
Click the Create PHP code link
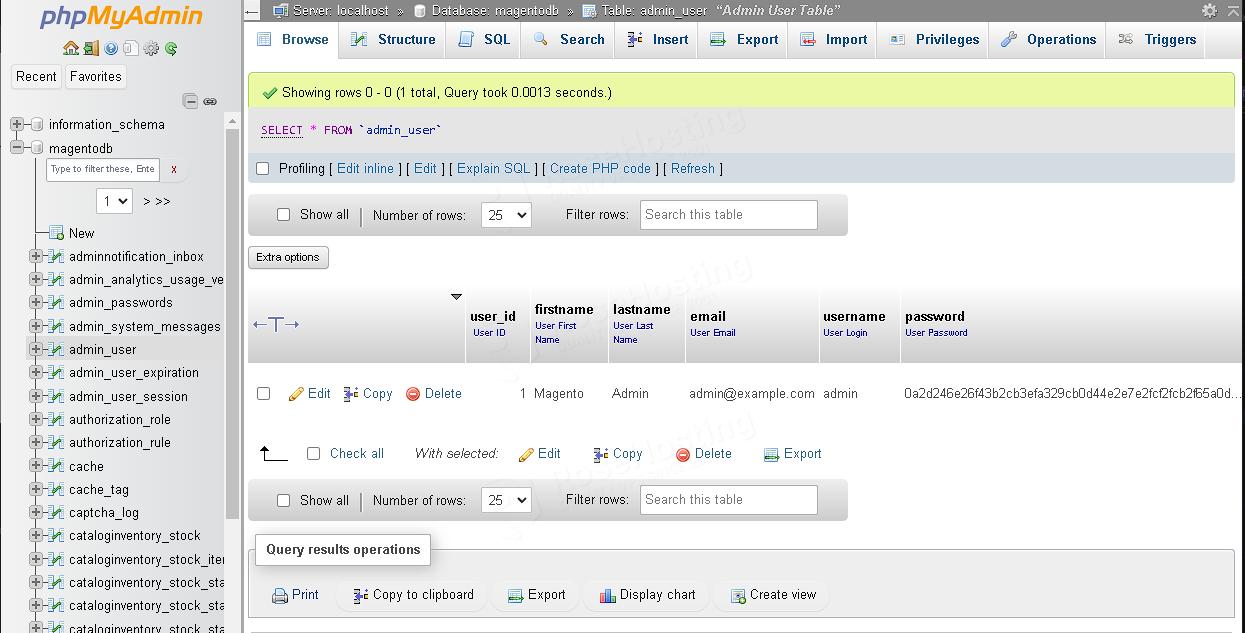pos(600,168)
